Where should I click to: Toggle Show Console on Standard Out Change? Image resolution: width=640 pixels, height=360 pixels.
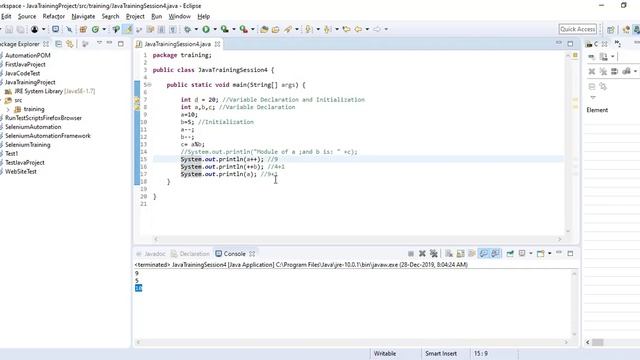click(x=484, y=253)
